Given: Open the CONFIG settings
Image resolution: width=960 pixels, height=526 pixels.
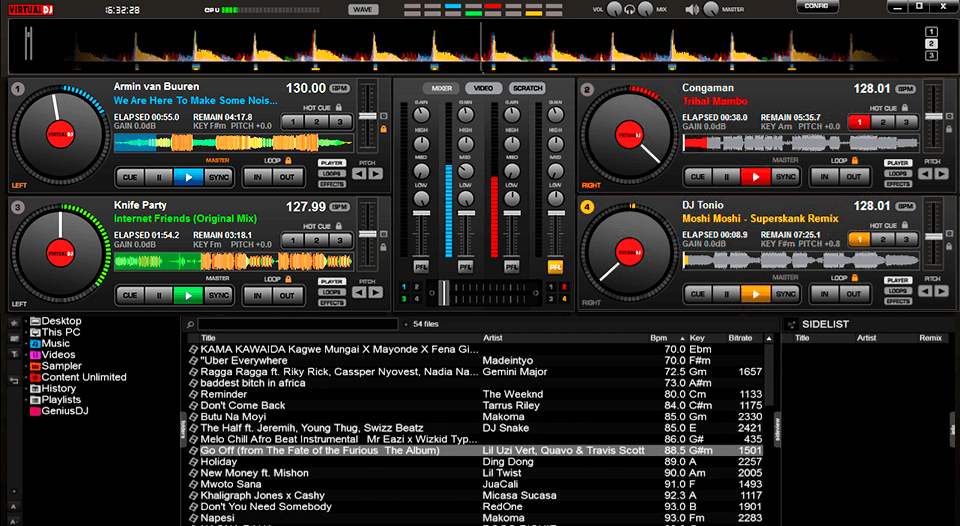Looking at the screenshot, I should click(x=816, y=6).
